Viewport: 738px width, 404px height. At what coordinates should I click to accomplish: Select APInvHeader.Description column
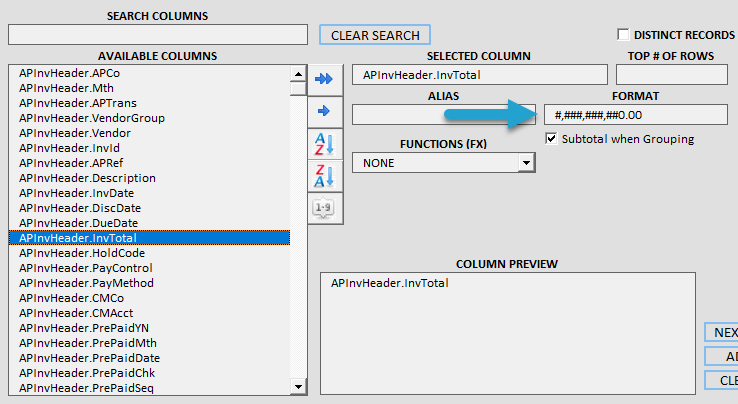point(150,178)
